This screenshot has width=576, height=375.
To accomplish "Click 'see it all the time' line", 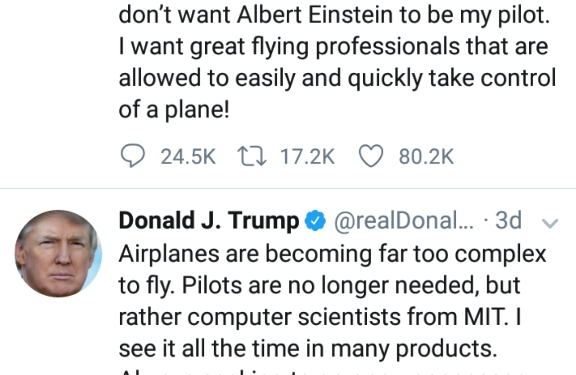I will coord(308,348).
